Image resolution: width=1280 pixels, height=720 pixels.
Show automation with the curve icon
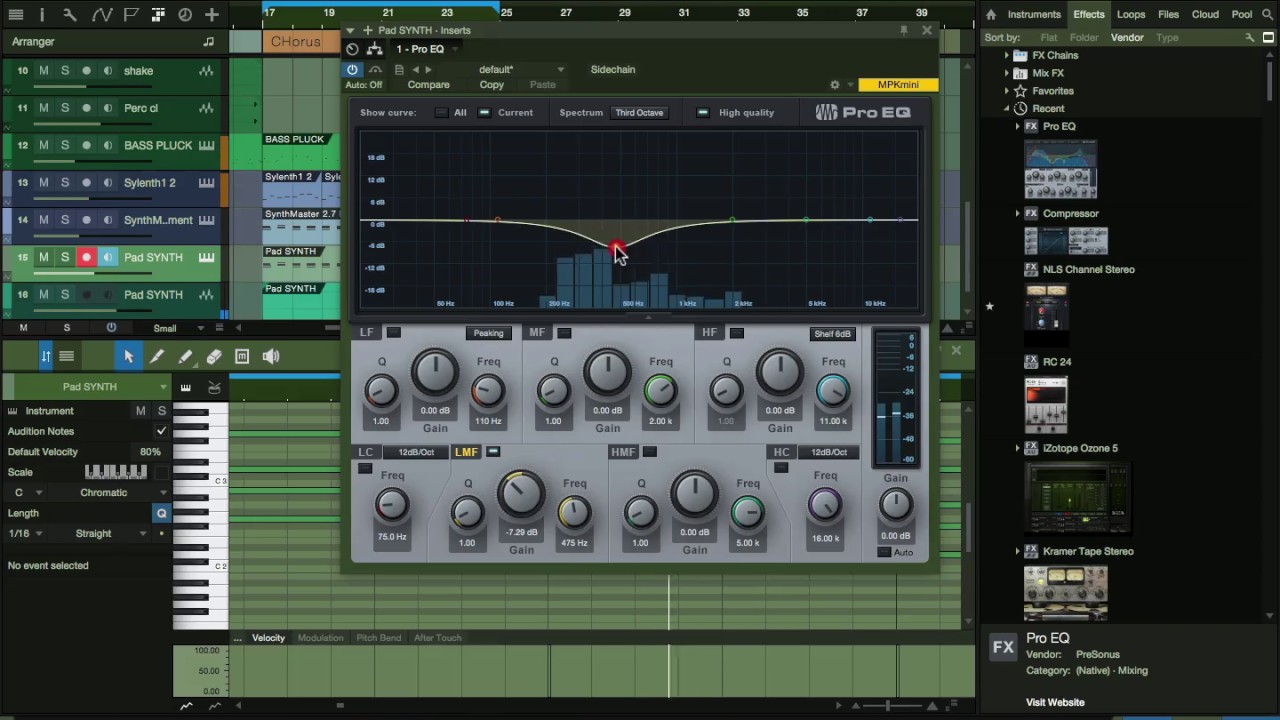[101, 15]
